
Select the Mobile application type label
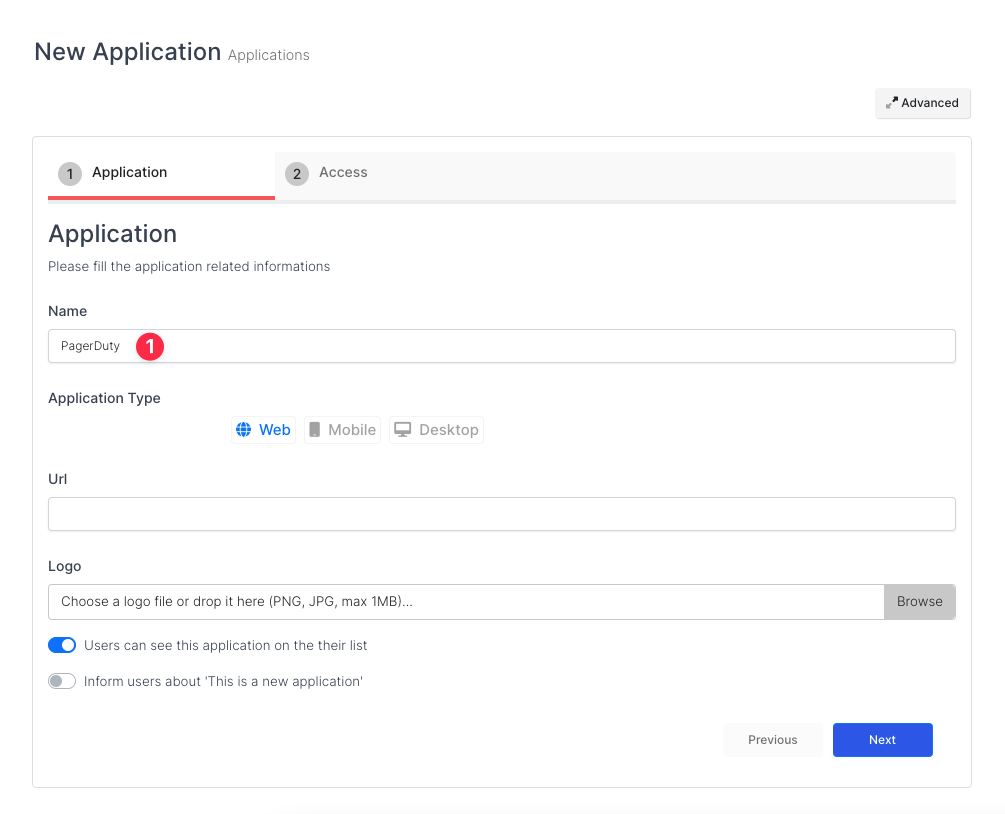(352, 430)
